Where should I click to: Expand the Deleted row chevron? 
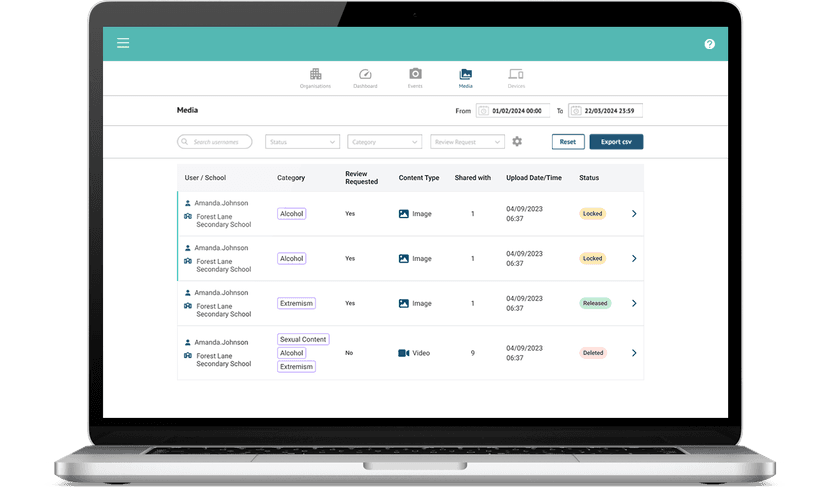click(x=634, y=353)
